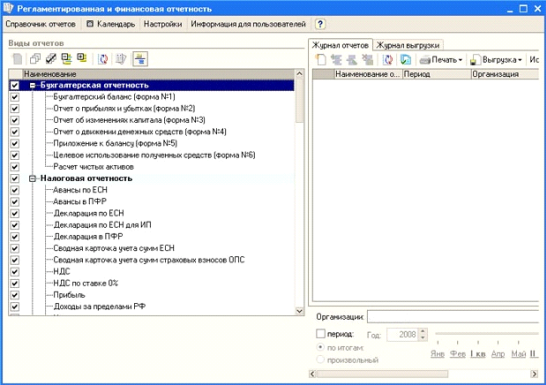Screen dimensions: 546x385
Task: Refresh the Журнал отчетов list
Action: pos(388,60)
